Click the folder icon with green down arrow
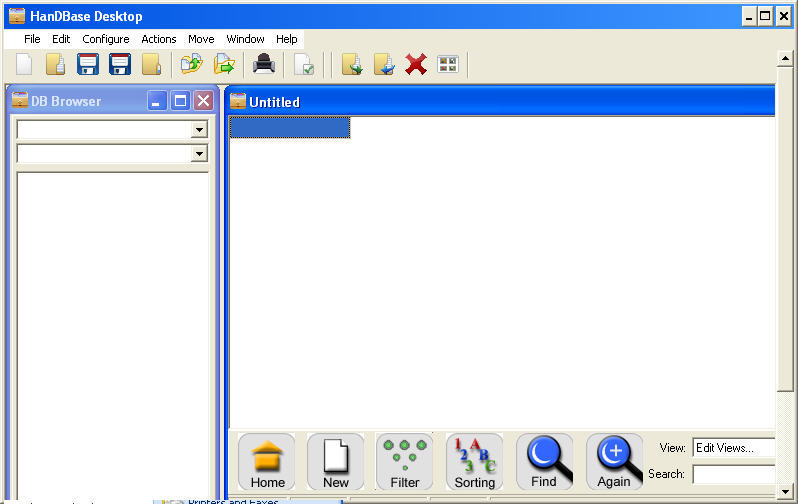Viewport: 798px width, 504px height. [x=352, y=65]
